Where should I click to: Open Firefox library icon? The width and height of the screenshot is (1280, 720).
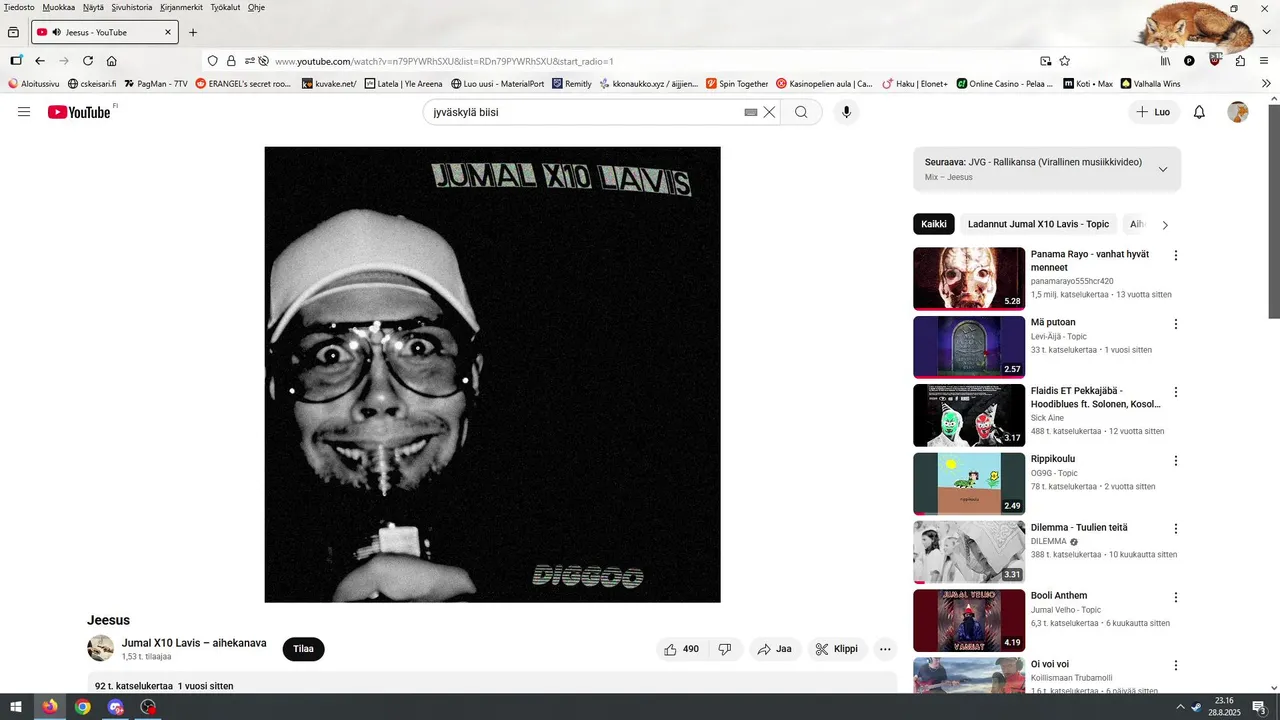[x=1165, y=61]
